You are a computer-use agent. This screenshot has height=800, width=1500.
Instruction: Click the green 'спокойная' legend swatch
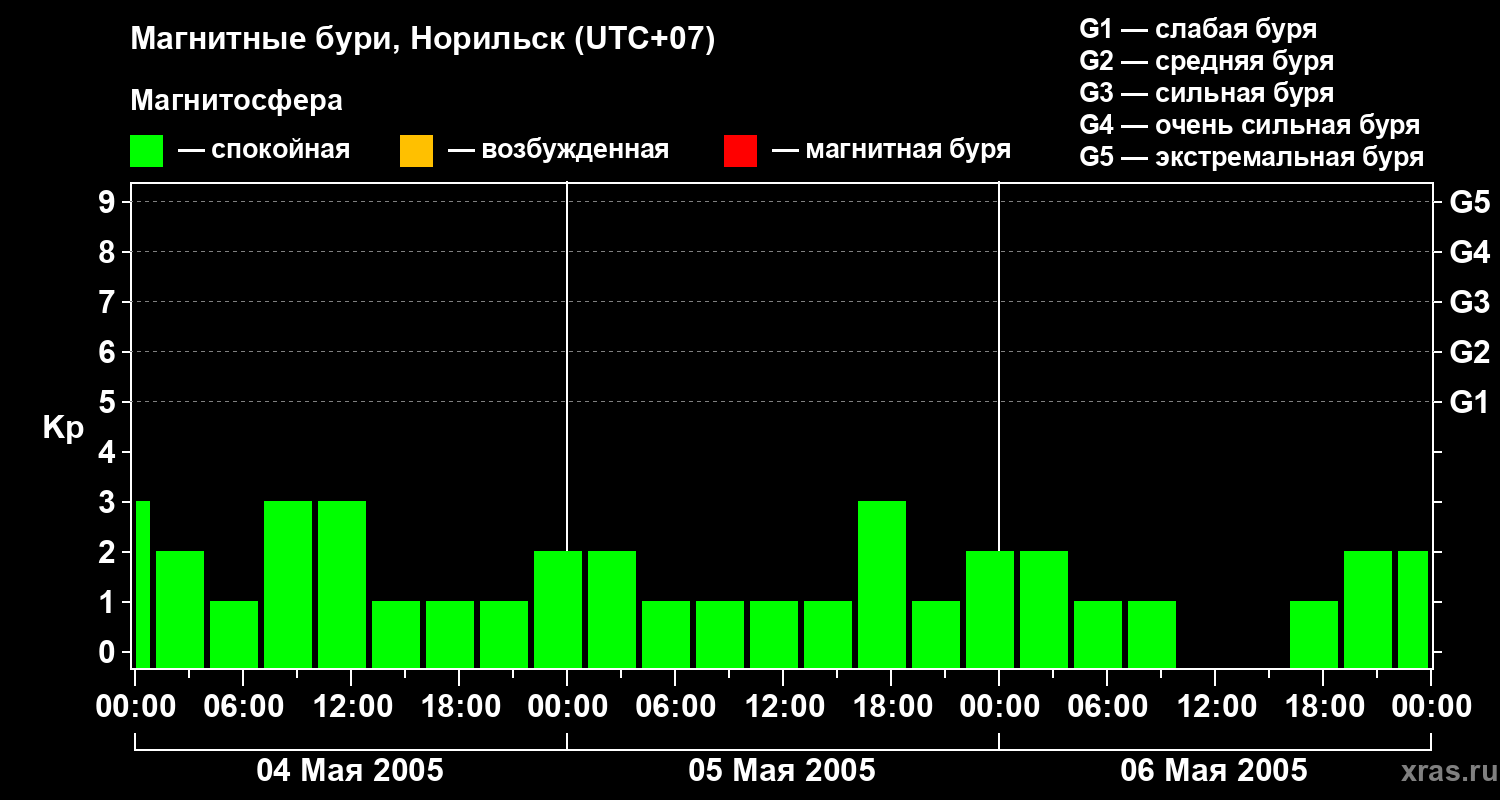pos(146,151)
